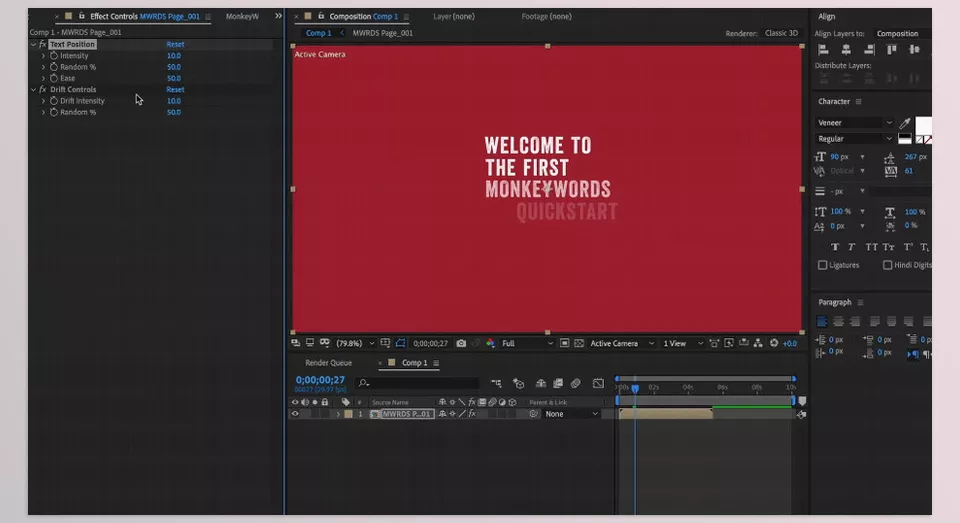The image size is (960, 523).
Task: Open Align Layers to Composition dropdown
Action: coord(901,34)
